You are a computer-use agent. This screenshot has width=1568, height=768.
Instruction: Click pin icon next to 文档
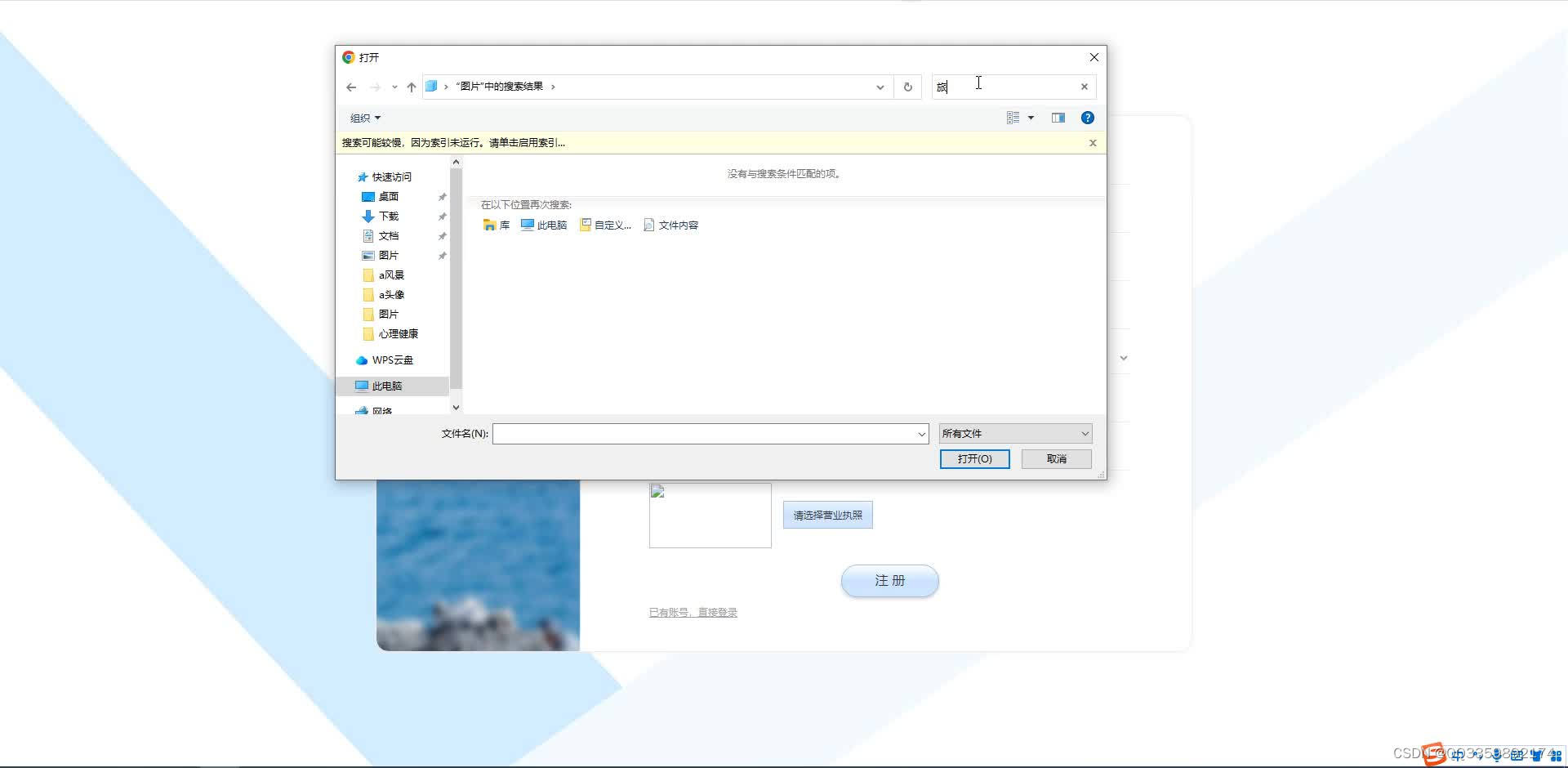click(442, 236)
